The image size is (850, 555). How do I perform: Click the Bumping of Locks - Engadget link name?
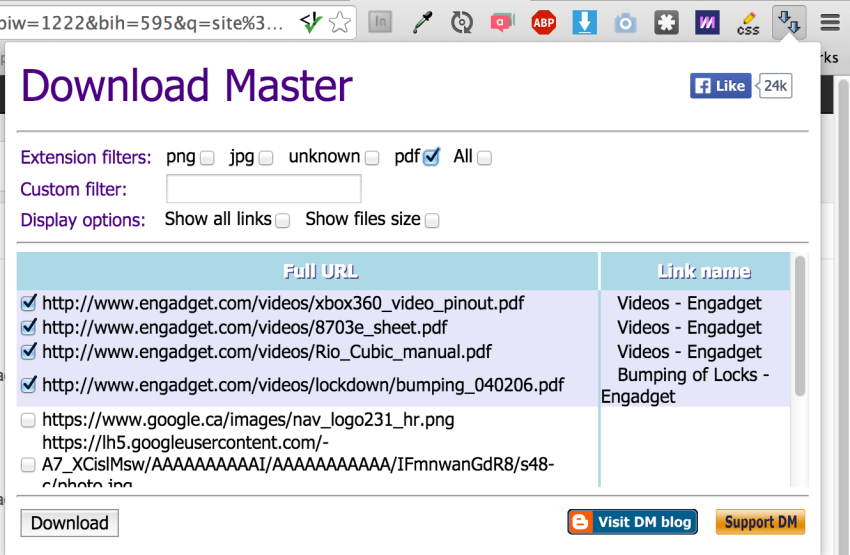click(x=686, y=385)
